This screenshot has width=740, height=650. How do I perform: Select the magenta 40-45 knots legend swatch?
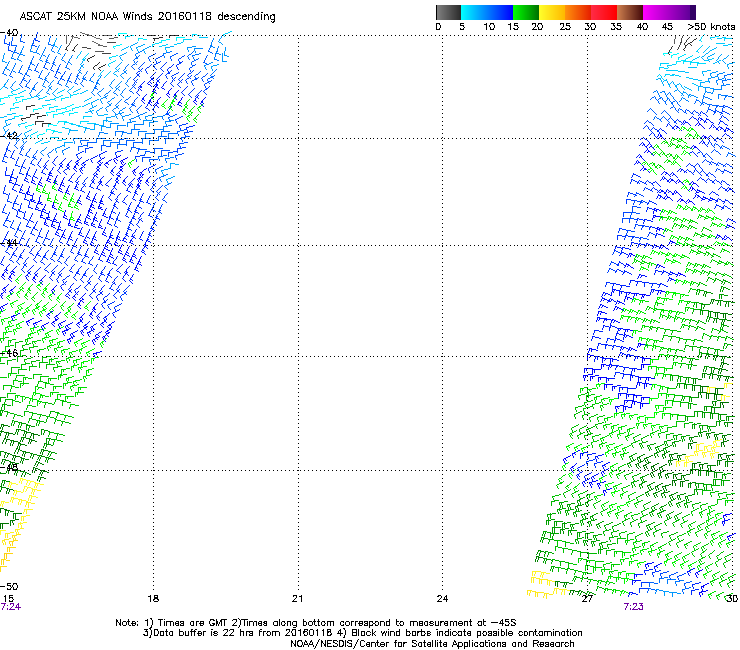tap(656, 12)
